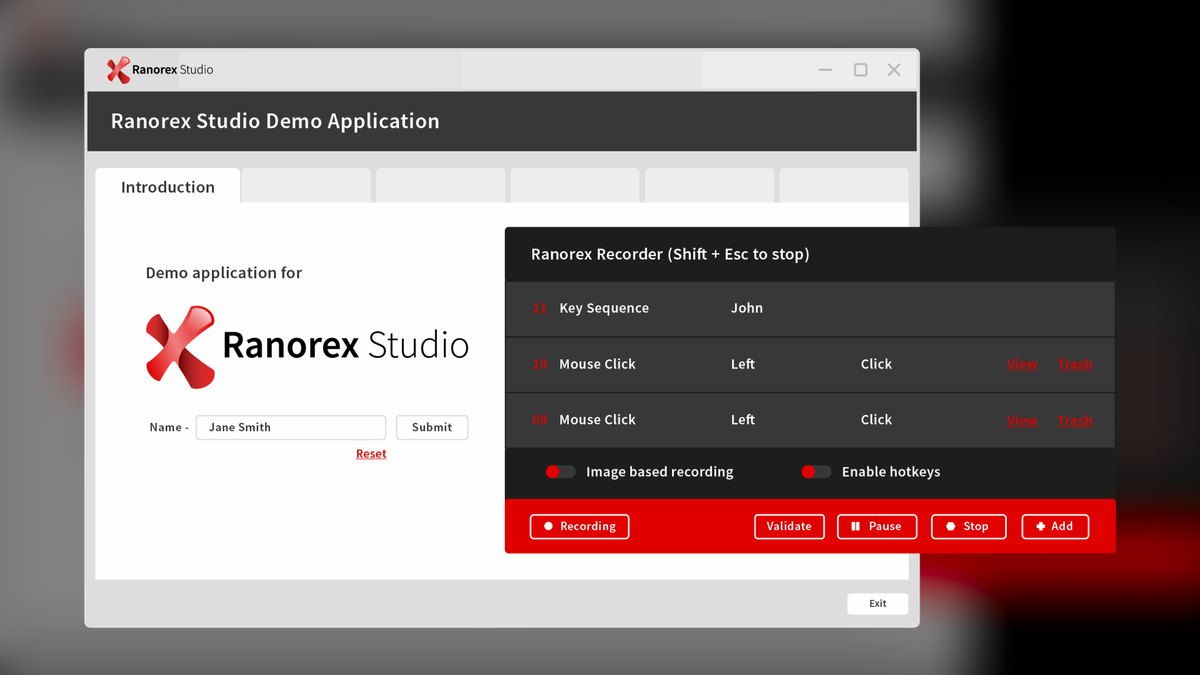Select Mouse Click text in step 09

(597, 420)
